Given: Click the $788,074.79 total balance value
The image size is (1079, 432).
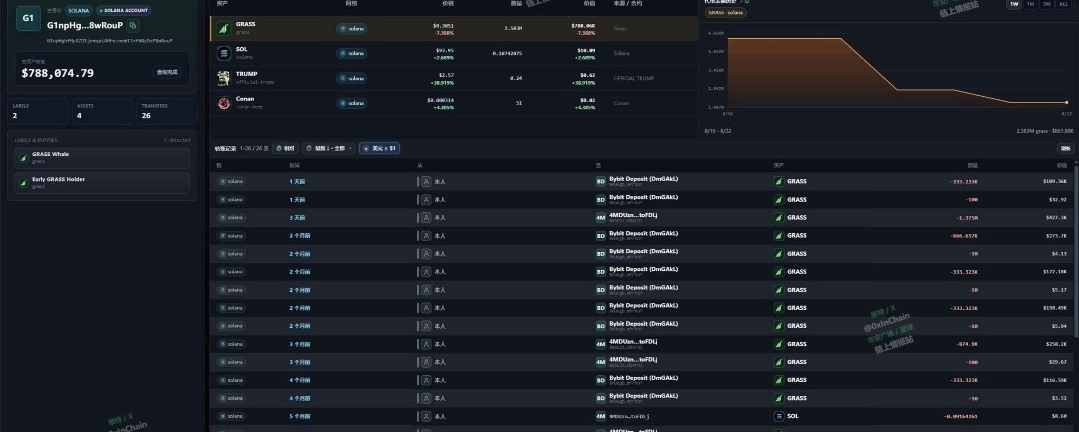Looking at the screenshot, I should pos(58,73).
